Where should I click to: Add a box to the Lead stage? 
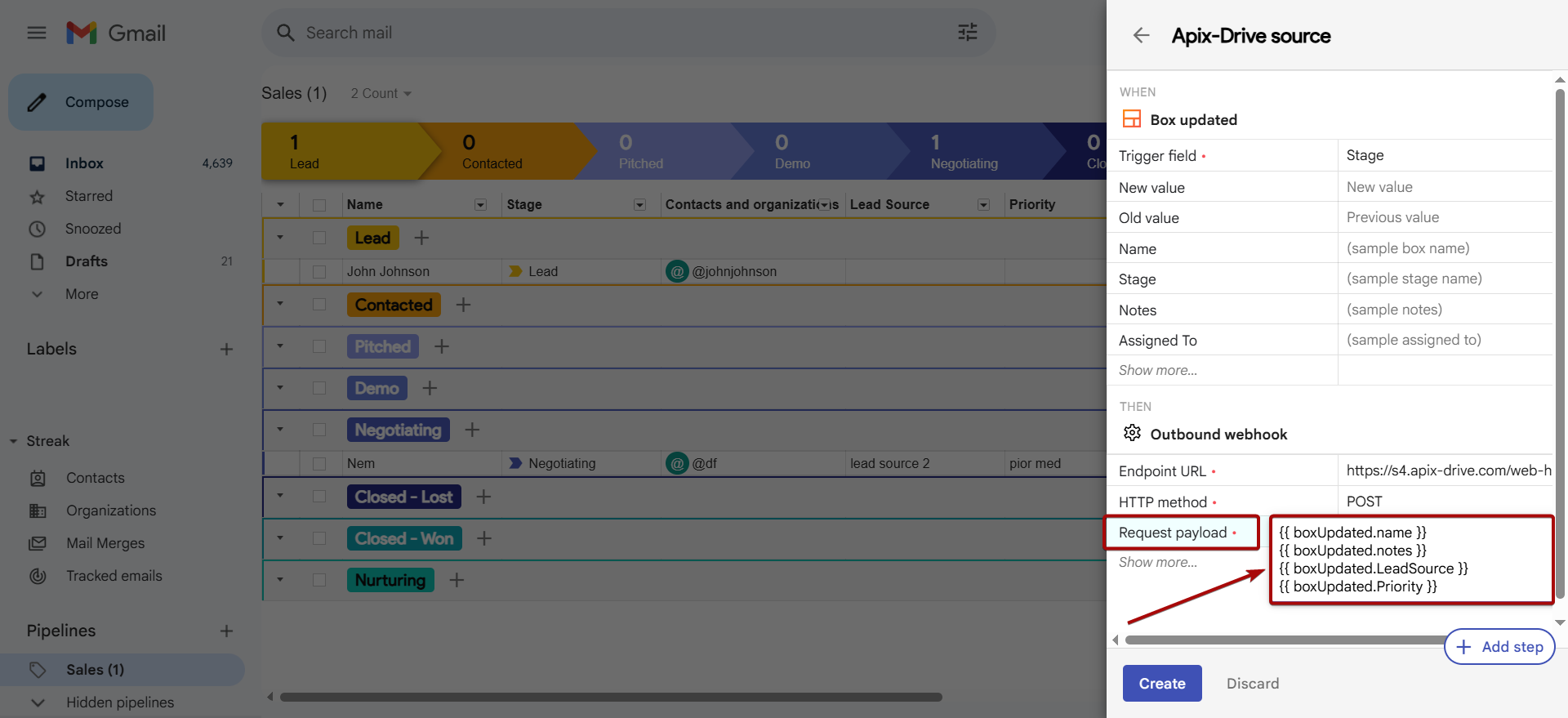click(421, 238)
